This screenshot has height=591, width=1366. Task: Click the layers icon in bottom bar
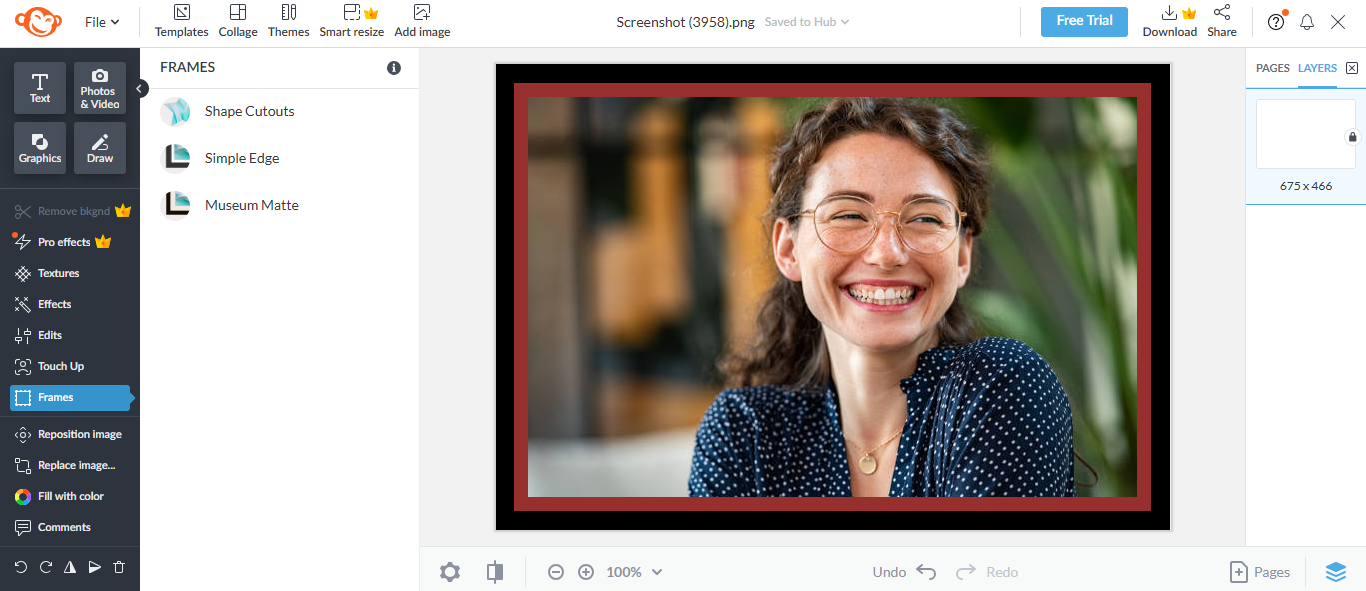point(1336,571)
